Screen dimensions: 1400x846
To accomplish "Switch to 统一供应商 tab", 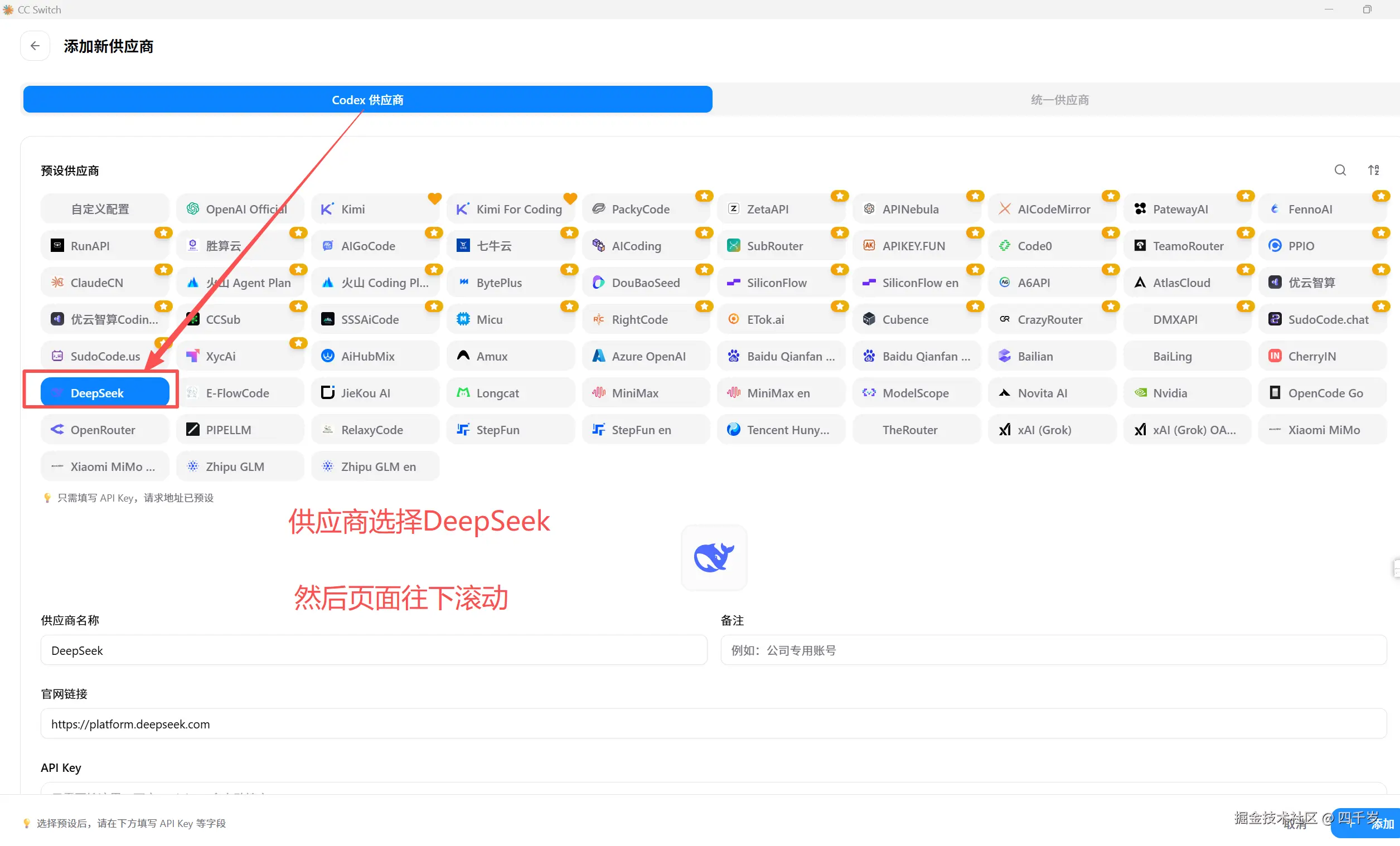I will 1059,99.
